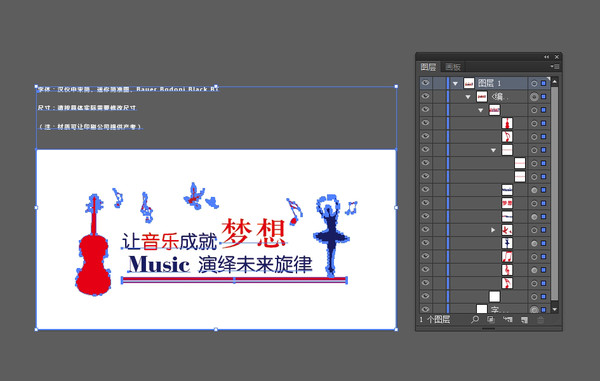
Task: Collapse 图层 1 layer triangle
Action: pos(455,83)
